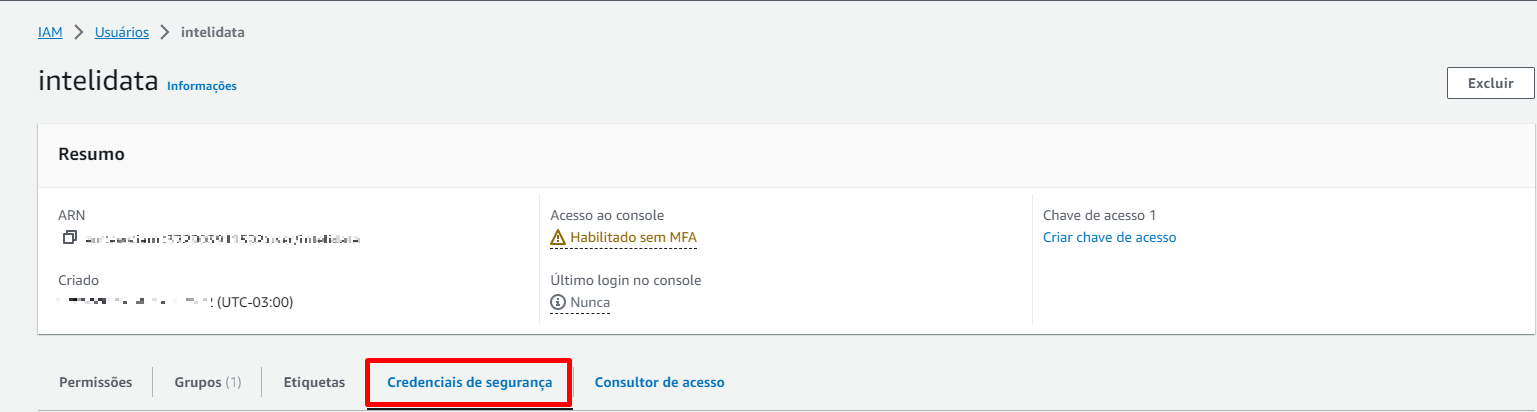The width and height of the screenshot is (1537, 412).
Task: Click the Habilitado sem MFA status text
Action: pyautogui.click(x=633, y=238)
